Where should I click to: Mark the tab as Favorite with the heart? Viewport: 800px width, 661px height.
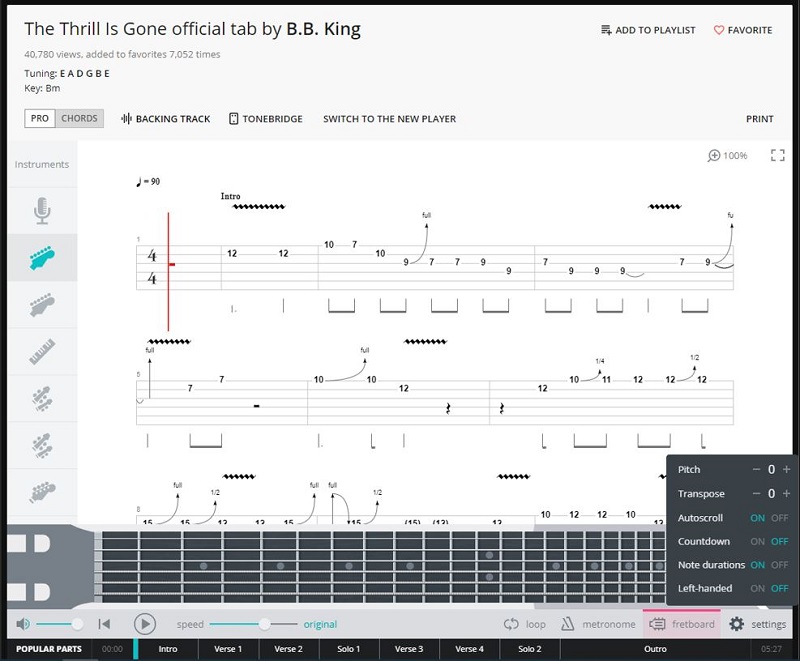tap(718, 30)
